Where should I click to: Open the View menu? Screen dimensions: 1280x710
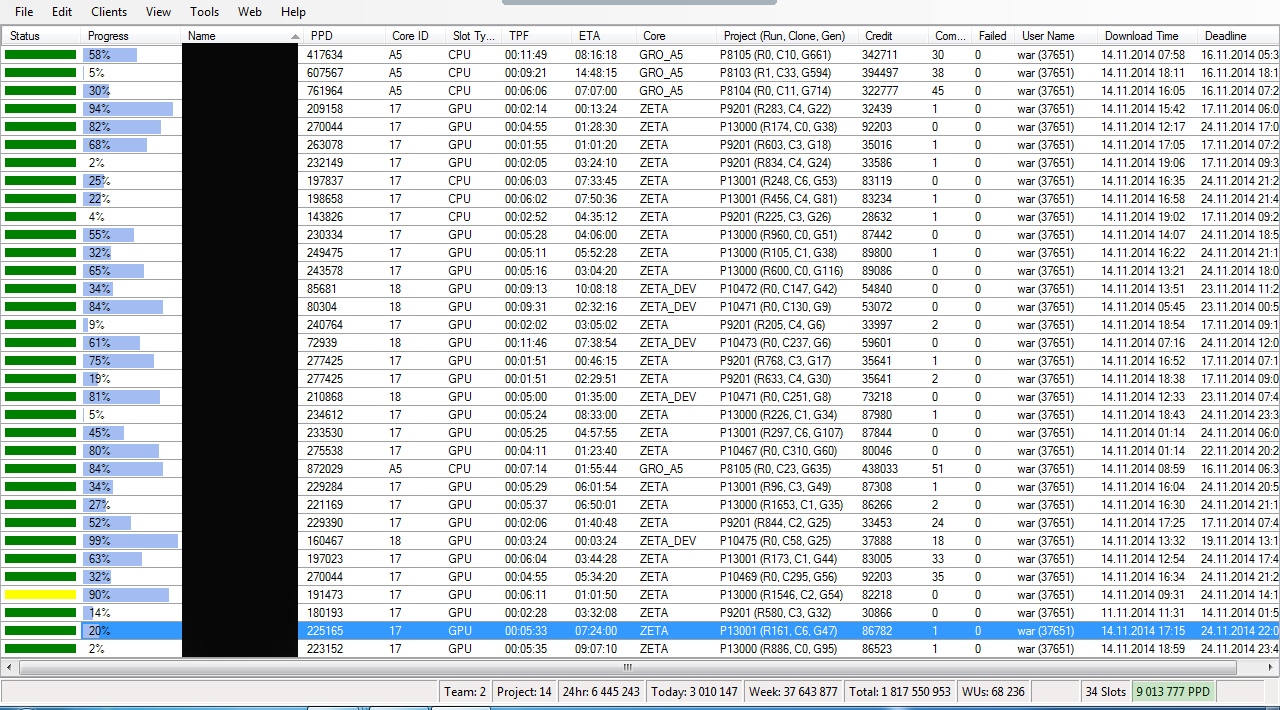[158, 12]
